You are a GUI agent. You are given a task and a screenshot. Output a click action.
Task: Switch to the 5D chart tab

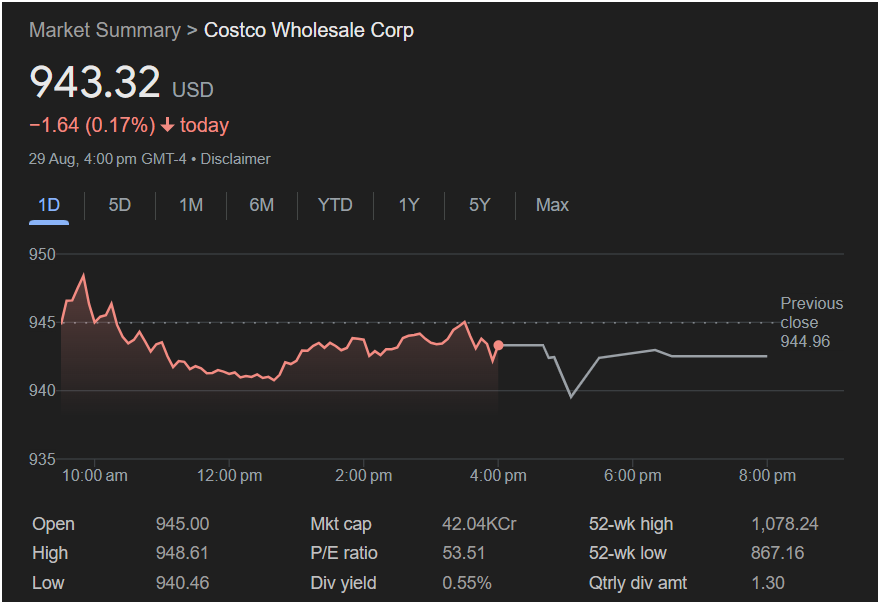pyautogui.click(x=119, y=205)
